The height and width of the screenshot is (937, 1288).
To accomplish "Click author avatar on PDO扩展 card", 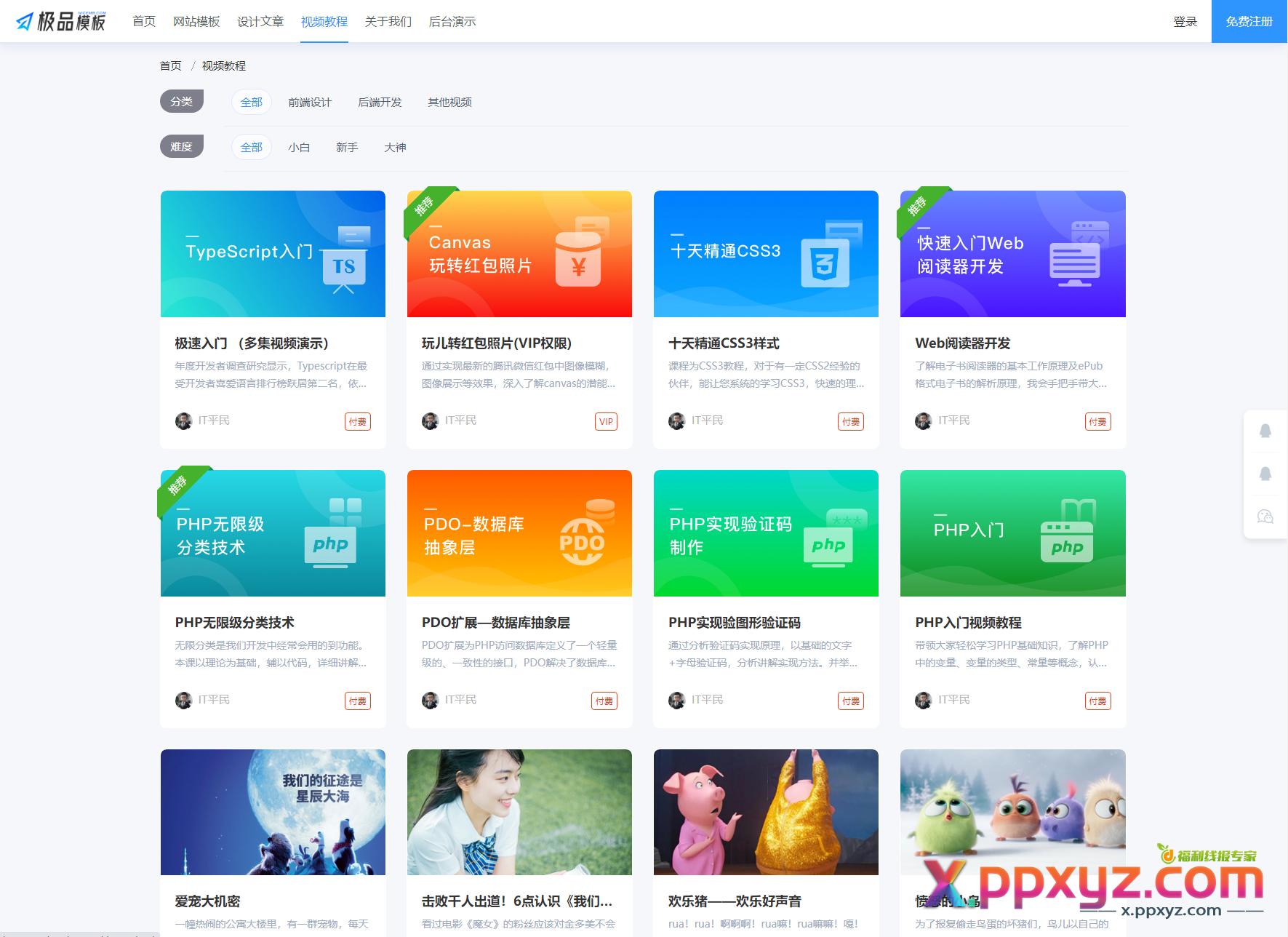I will [x=430, y=701].
